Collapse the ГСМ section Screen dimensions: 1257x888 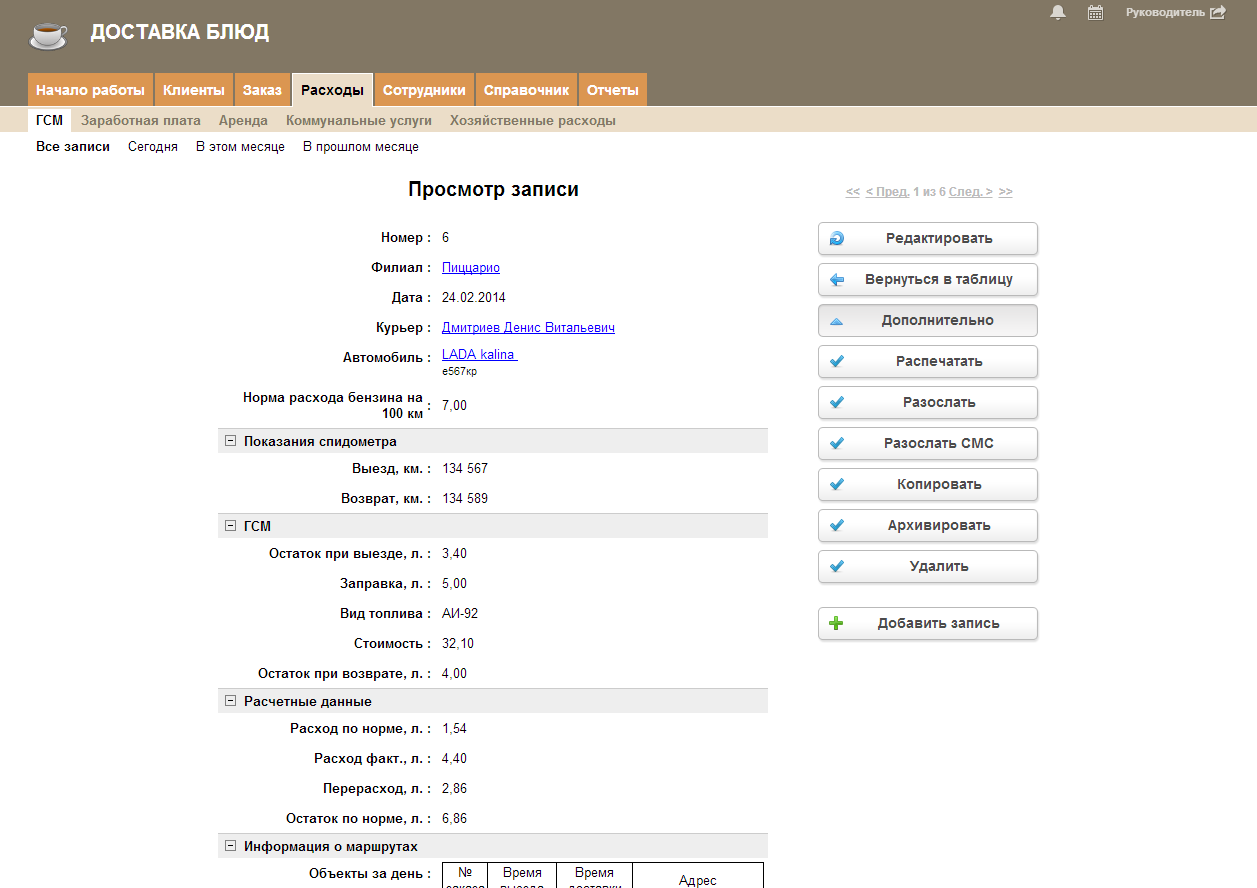(x=231, y=526)
